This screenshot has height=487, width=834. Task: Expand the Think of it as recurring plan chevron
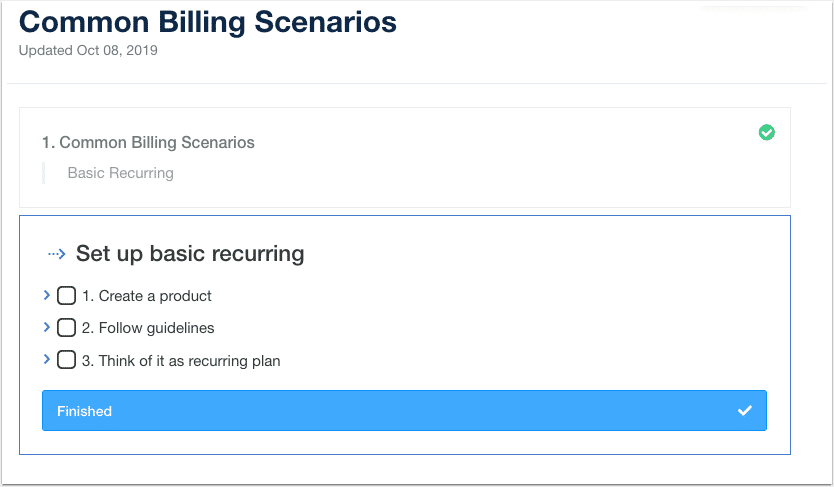click(x=47, y=359)
